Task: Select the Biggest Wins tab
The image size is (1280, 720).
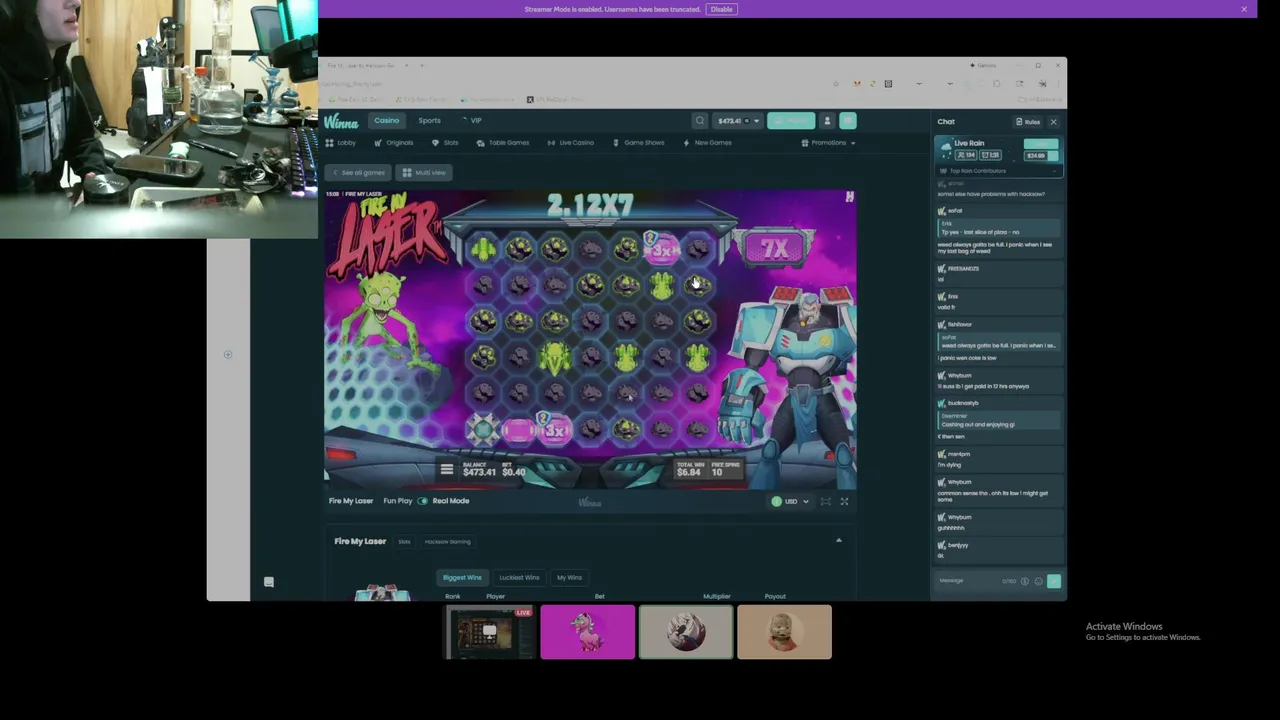Action: [462, 577]
